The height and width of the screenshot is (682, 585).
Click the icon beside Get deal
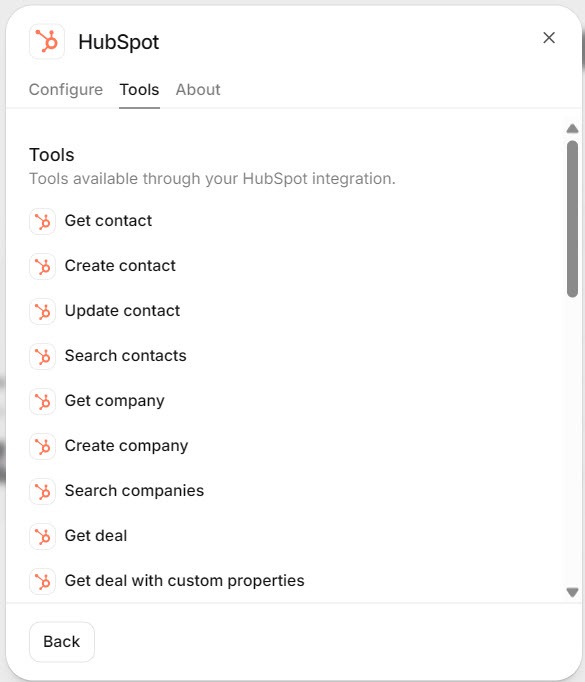[43, 536]
